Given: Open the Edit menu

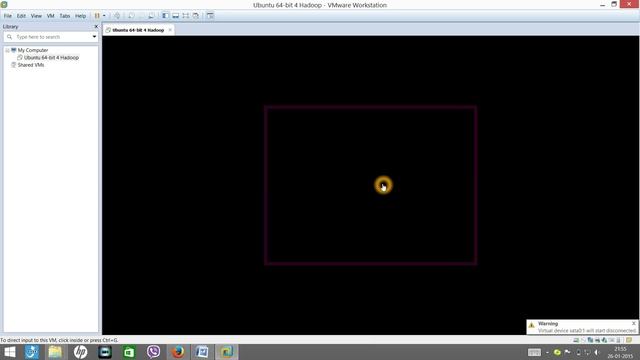Looking at the screenshot, I should 21,16.
